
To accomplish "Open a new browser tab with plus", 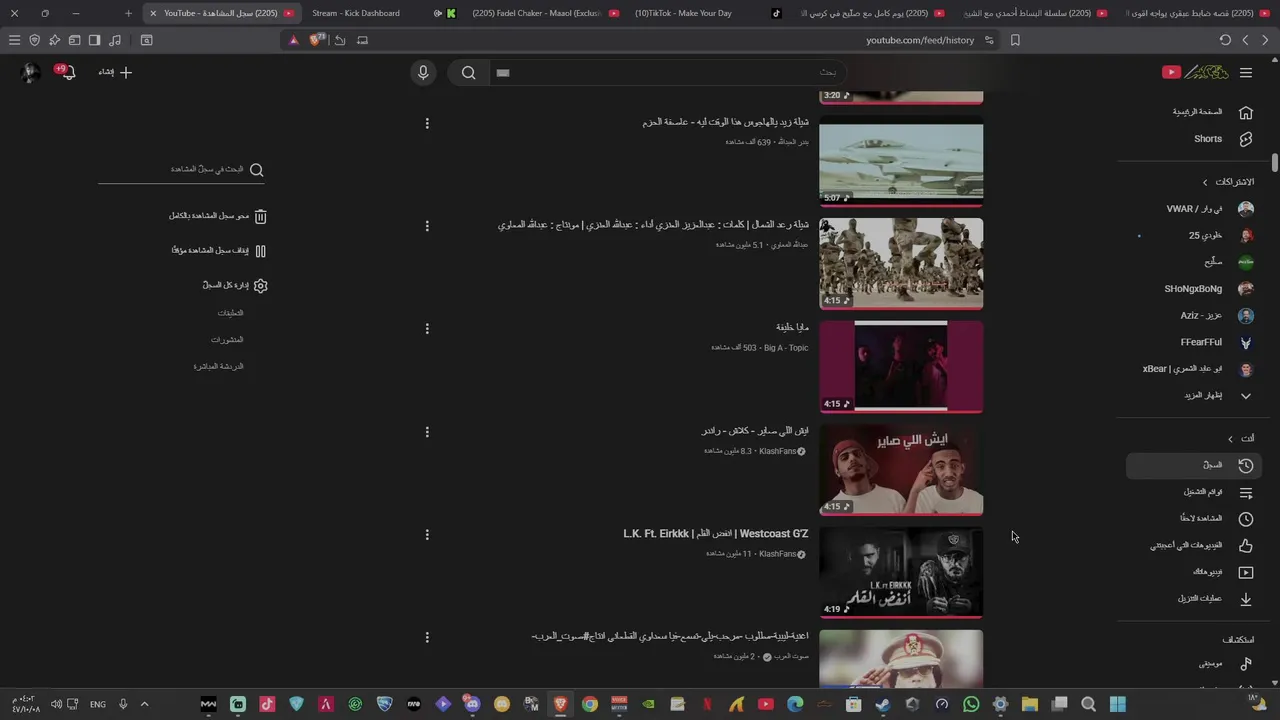I will pos(128,13).
